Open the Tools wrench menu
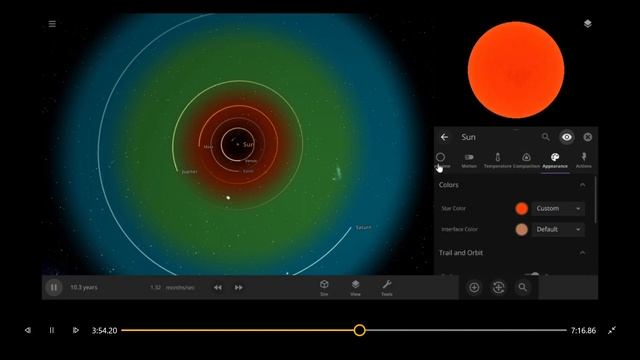The image size is (640, 360). (x=387, y=287)
